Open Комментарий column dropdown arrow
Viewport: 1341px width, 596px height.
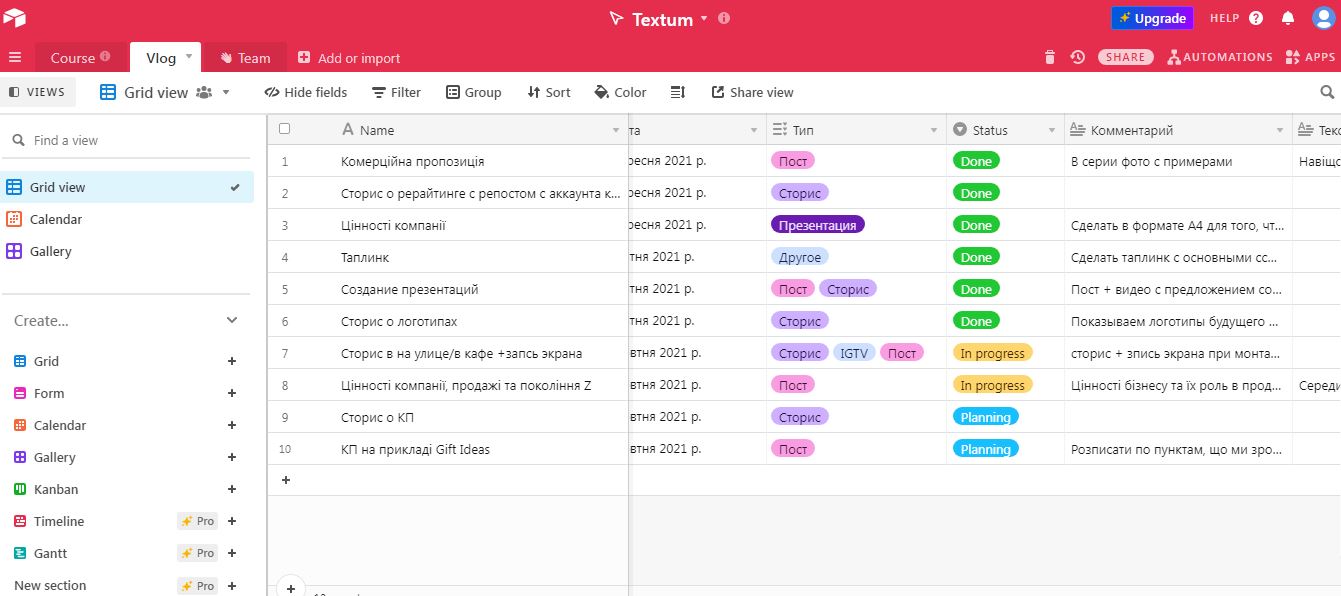pos(1279,131)
